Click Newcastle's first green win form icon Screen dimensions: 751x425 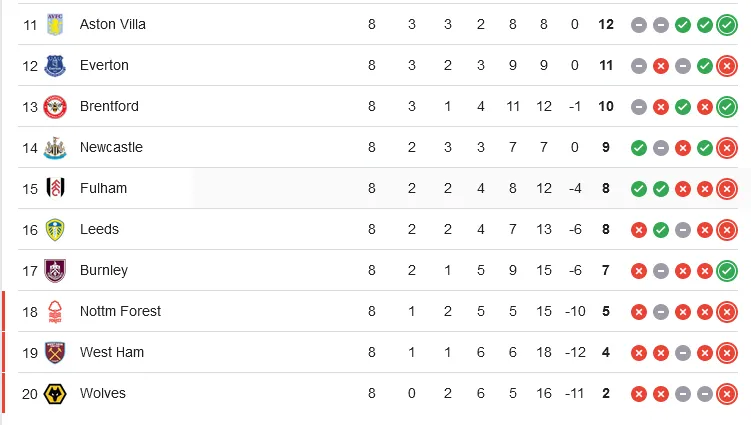click(638, 147)
